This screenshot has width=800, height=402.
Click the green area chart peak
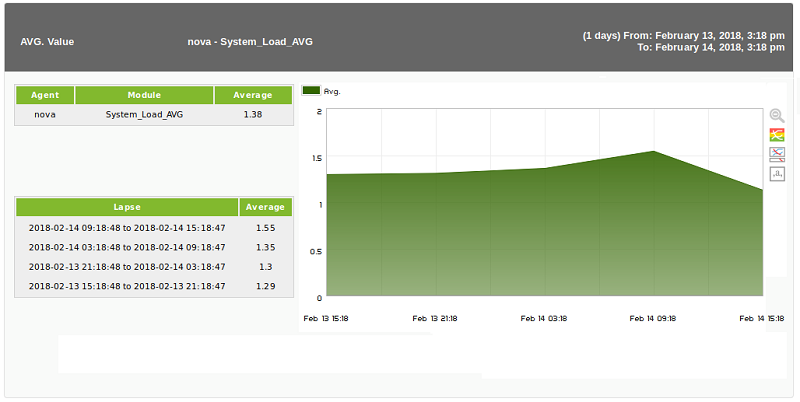coord(654,151)
